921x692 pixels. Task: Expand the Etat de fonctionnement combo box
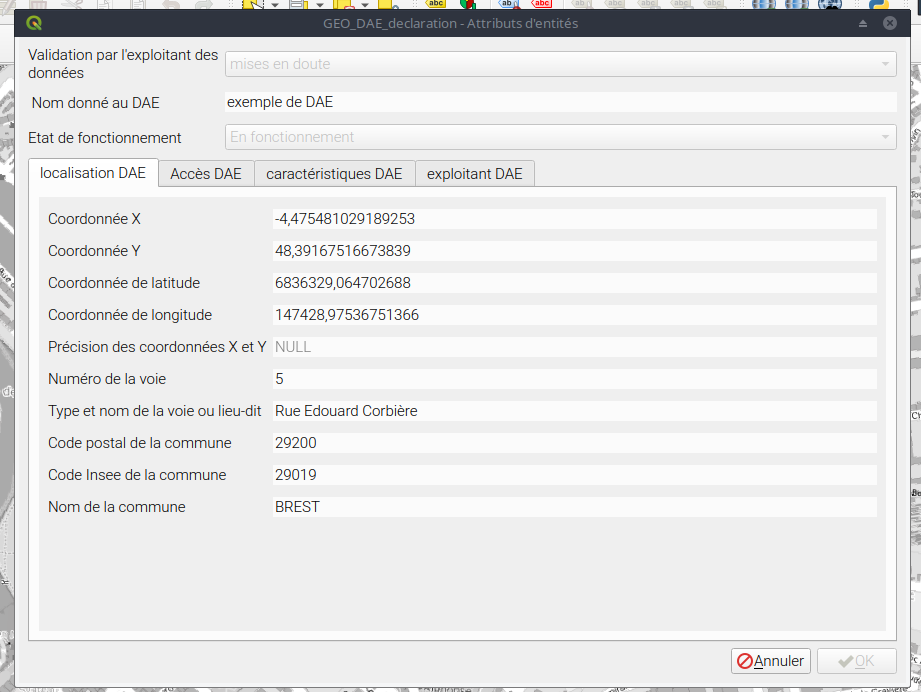560,137
